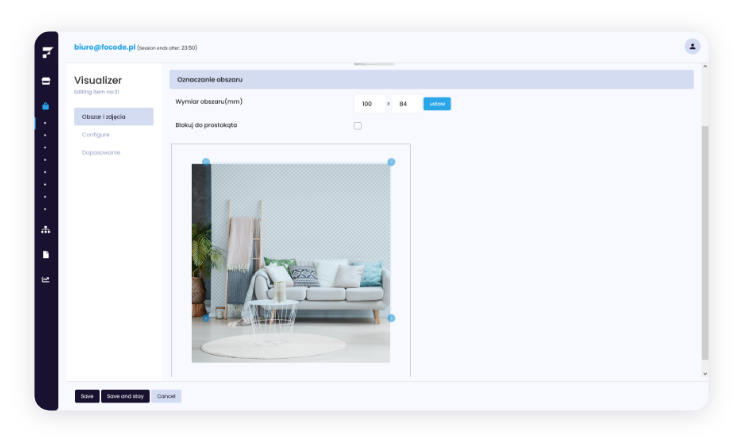Focus the area width field showing 100
The width and height of the screenshot is (743, 448).
point(369,104)
